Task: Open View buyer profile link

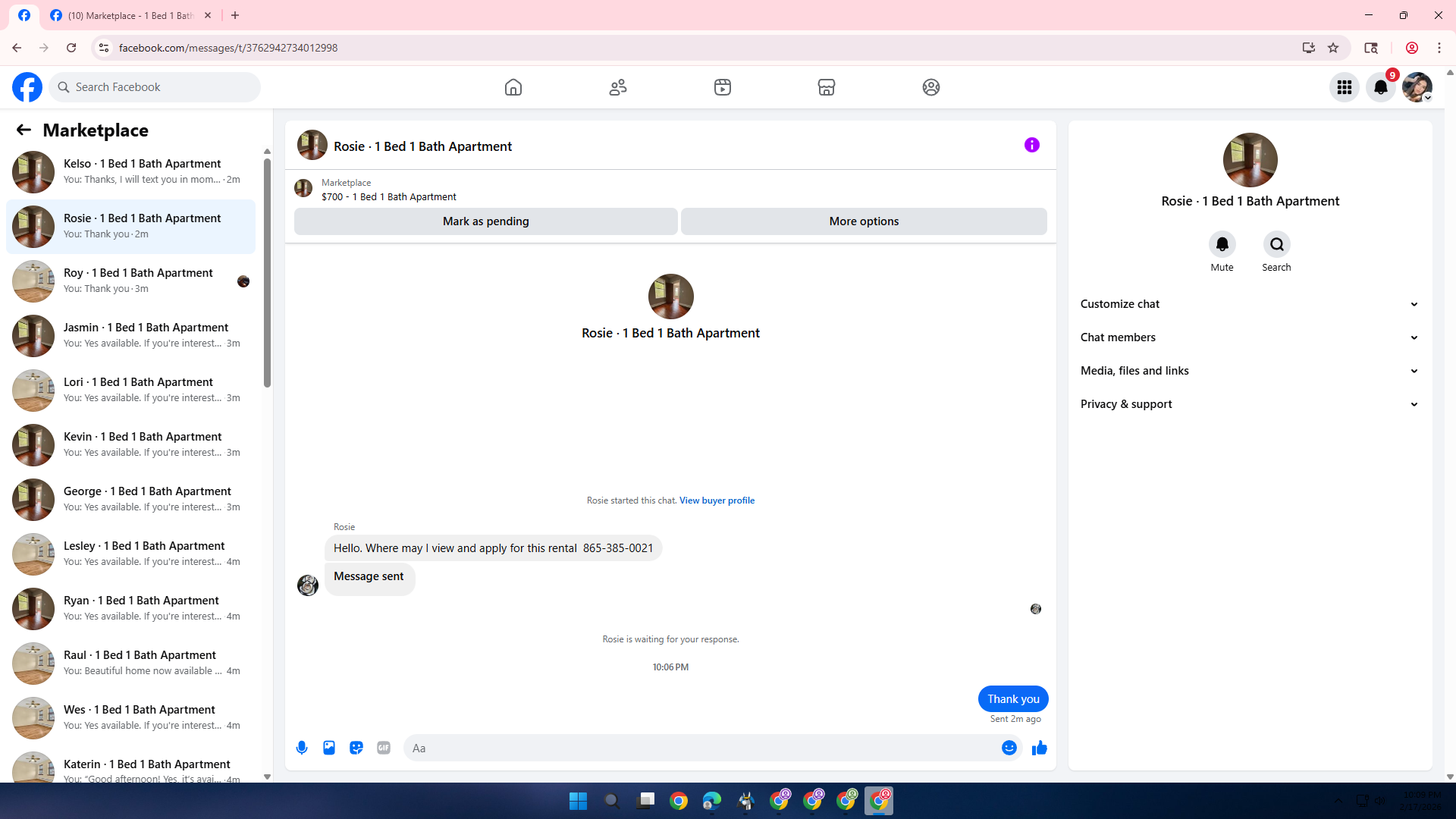Action: click(x=717, y=500)
